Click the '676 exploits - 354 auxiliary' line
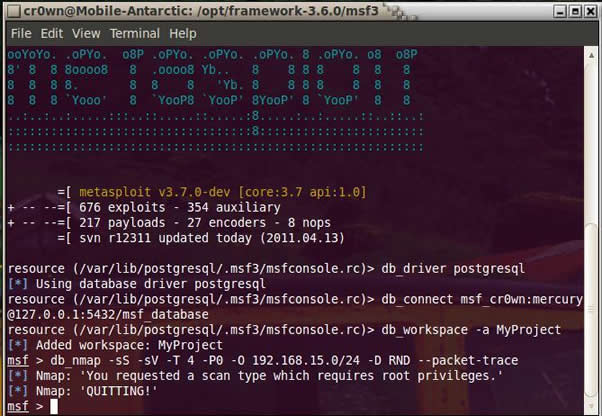This screenshot has width=602, height=416. point(180,207)
